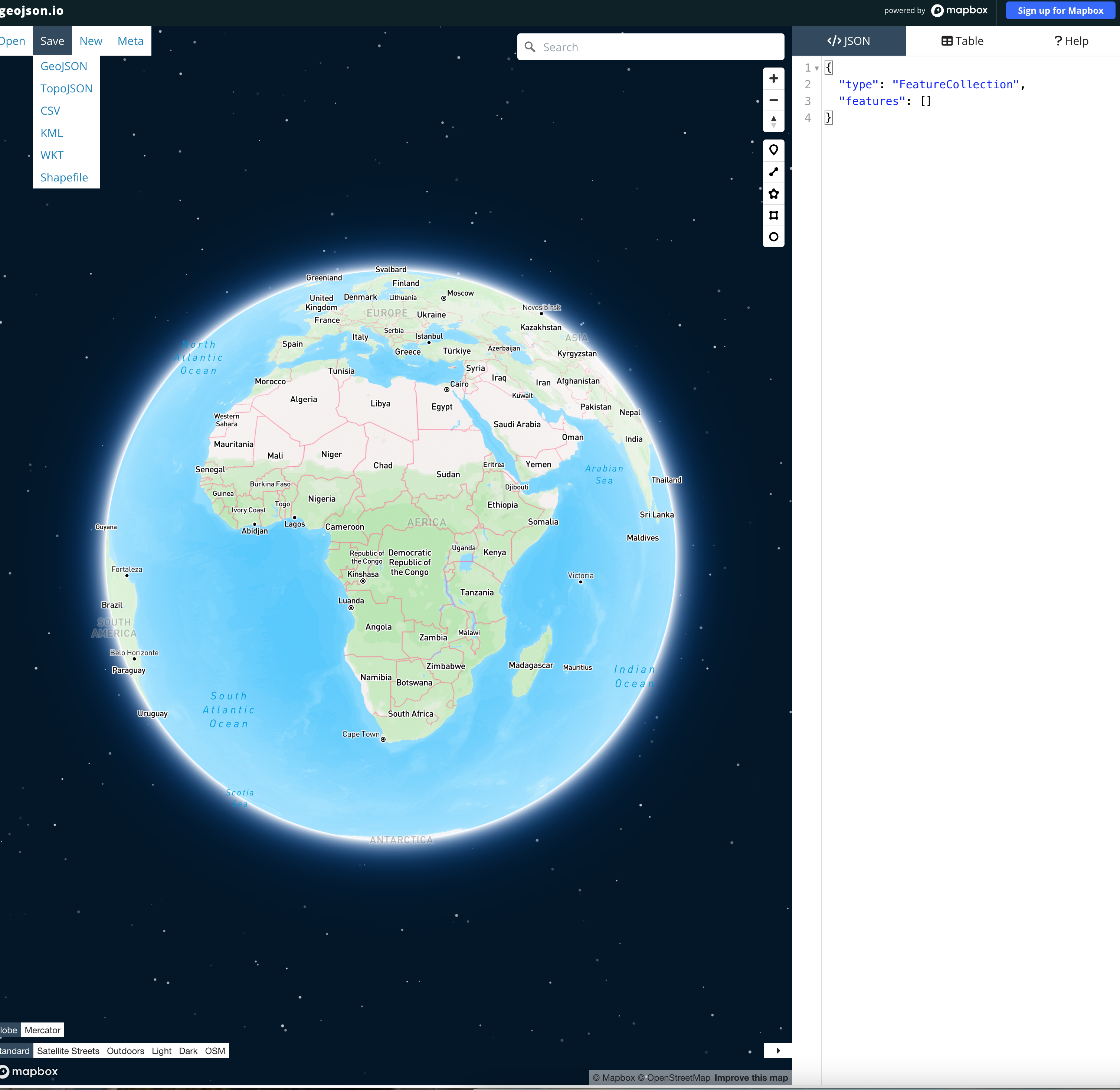1120x1090 pixels.
Task: Select the draw Point marker tool
Action: point(773,150)
